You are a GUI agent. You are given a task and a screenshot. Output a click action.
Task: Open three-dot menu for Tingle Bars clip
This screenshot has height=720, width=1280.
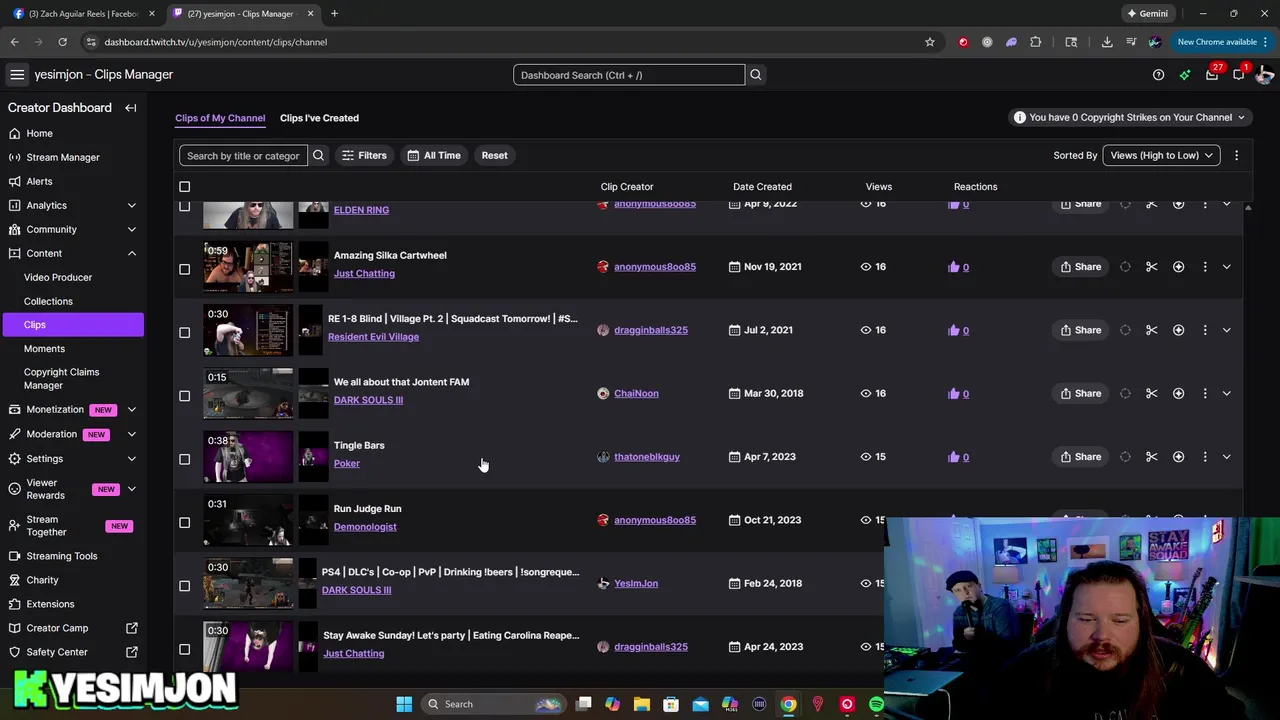(x=1205, y=457)
